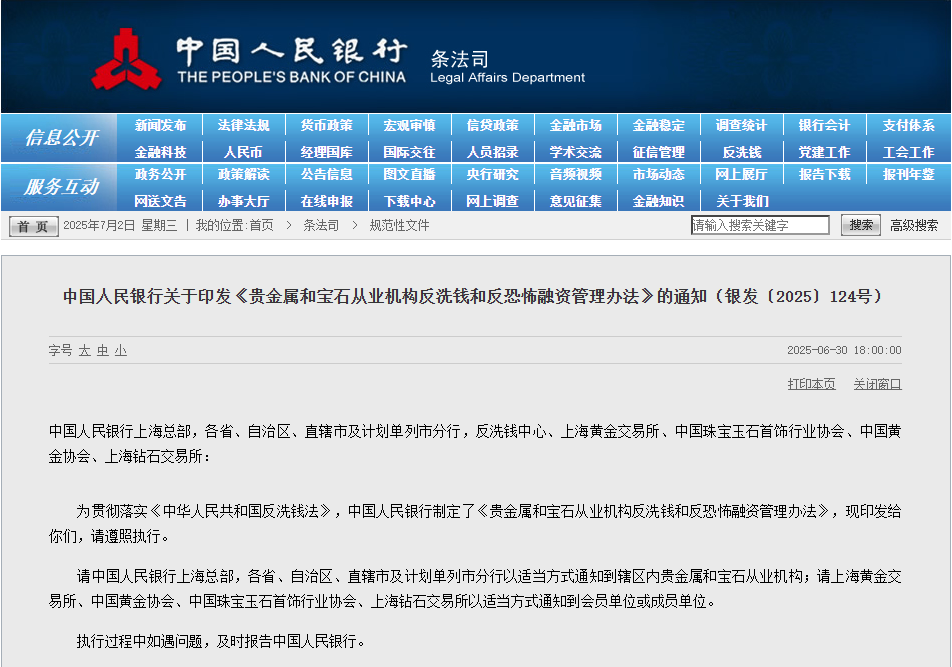The width and height of the screenshot is (952, 667).
Task: Open 人民币 navigation link
Action: pyautogui.click(x=243, y=152)
